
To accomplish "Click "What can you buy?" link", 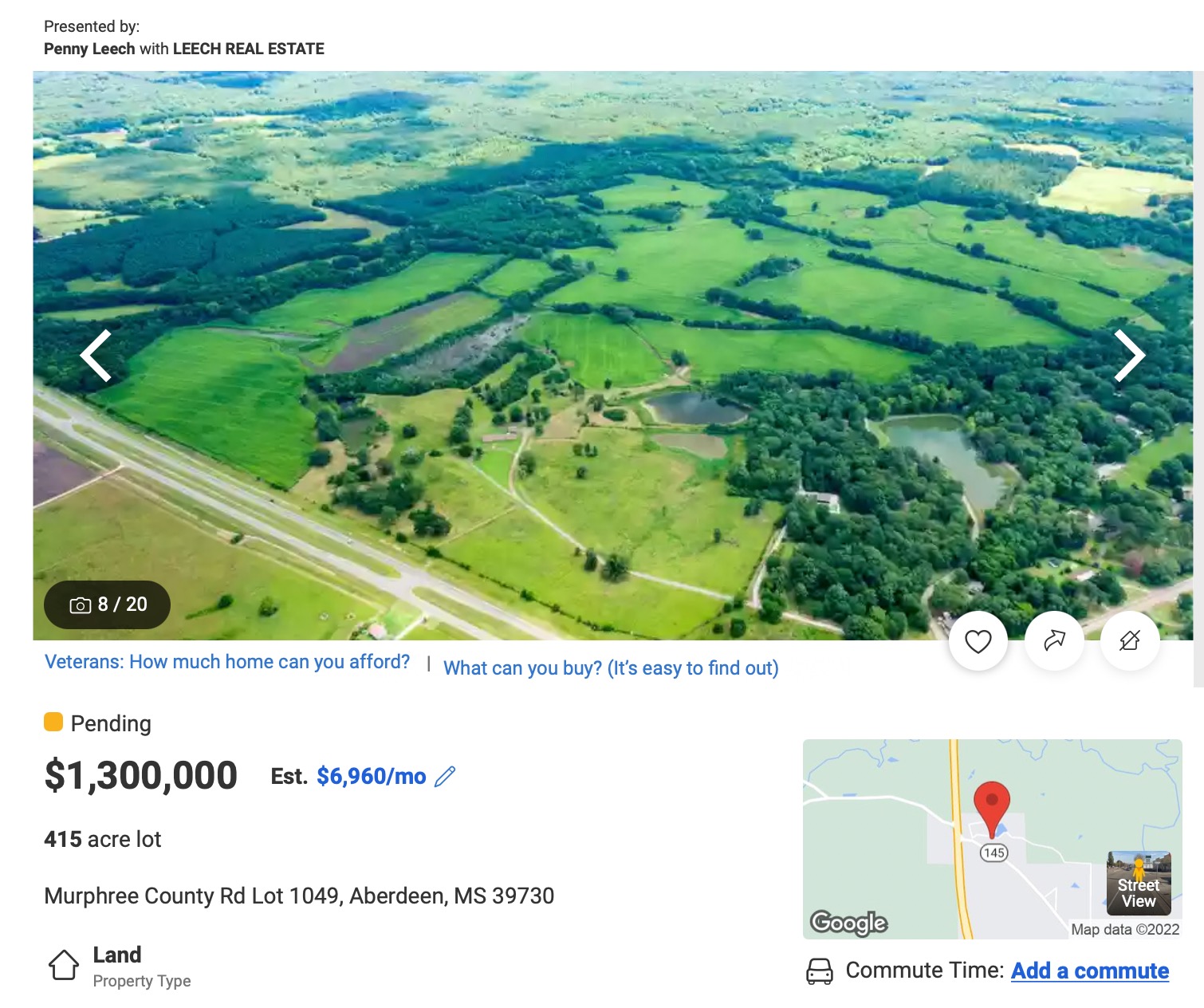I will tap(611, 668).
